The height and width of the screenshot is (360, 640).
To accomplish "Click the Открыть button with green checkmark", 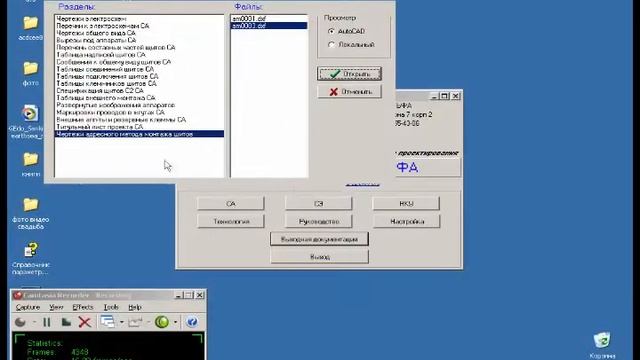I will click(x=349, y=74).
